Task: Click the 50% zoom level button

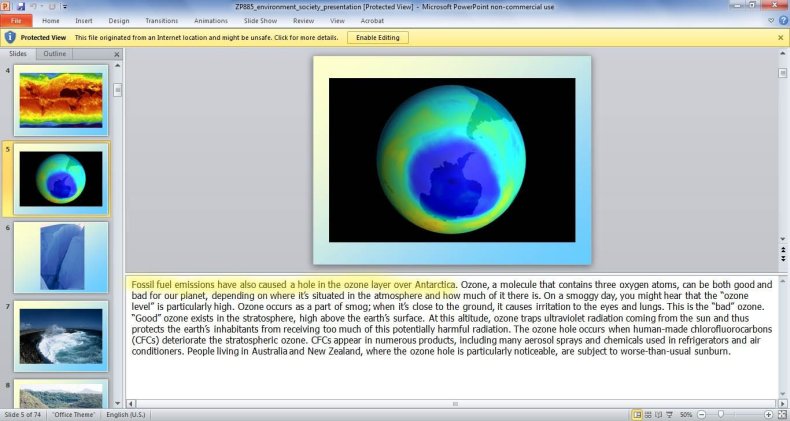Action: point(686,415)
